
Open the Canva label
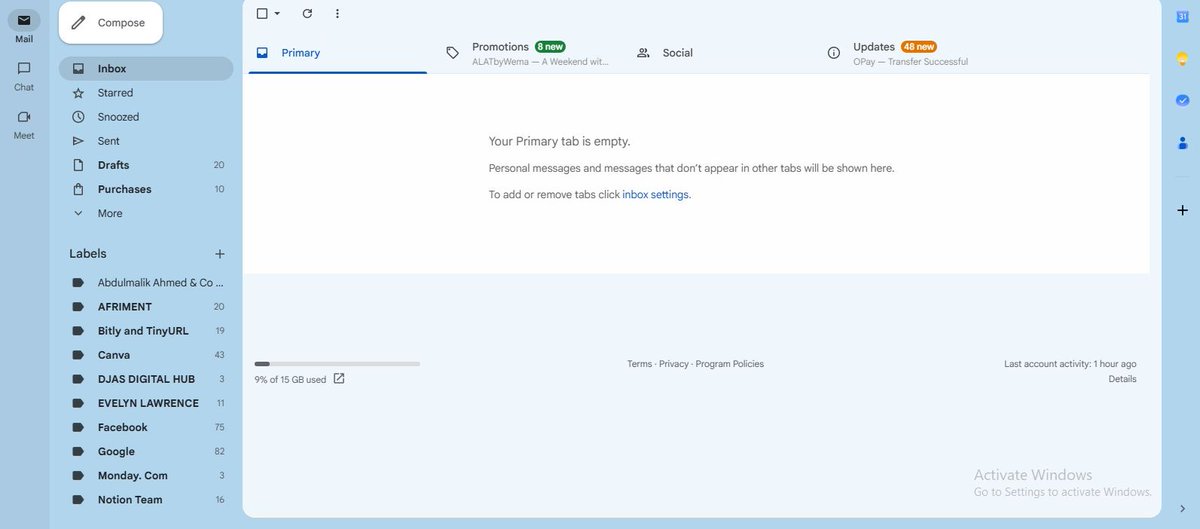coord(146,355)
